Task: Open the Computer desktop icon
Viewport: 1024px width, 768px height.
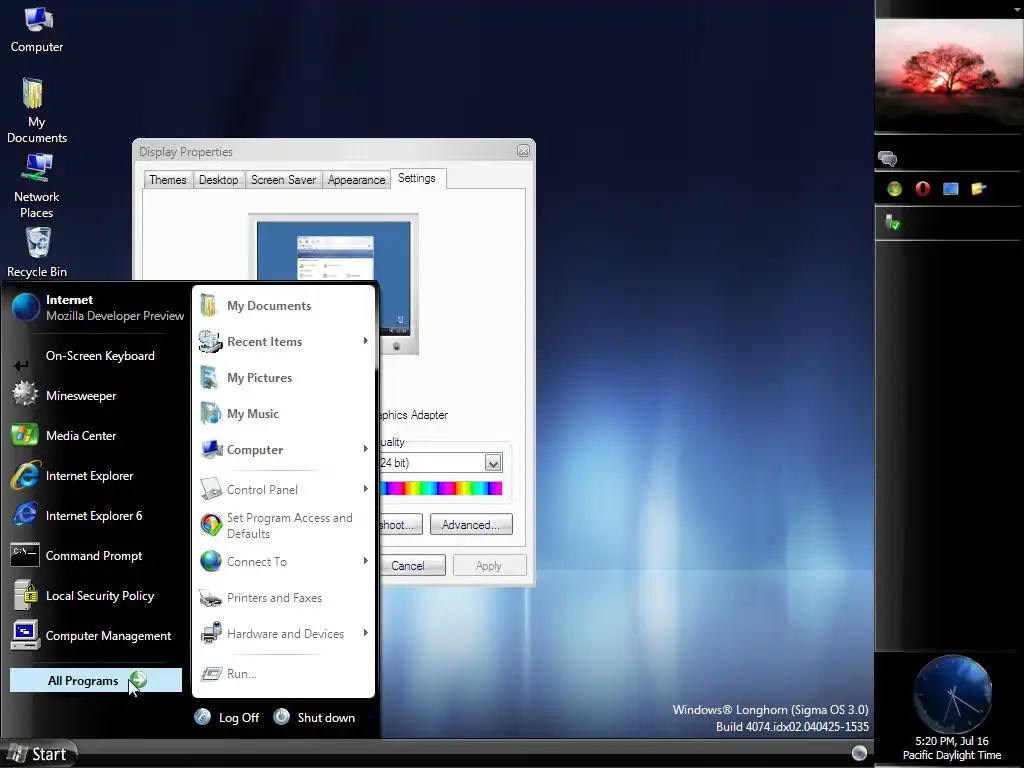Action: pyautogui.click(x=37, y=29)
